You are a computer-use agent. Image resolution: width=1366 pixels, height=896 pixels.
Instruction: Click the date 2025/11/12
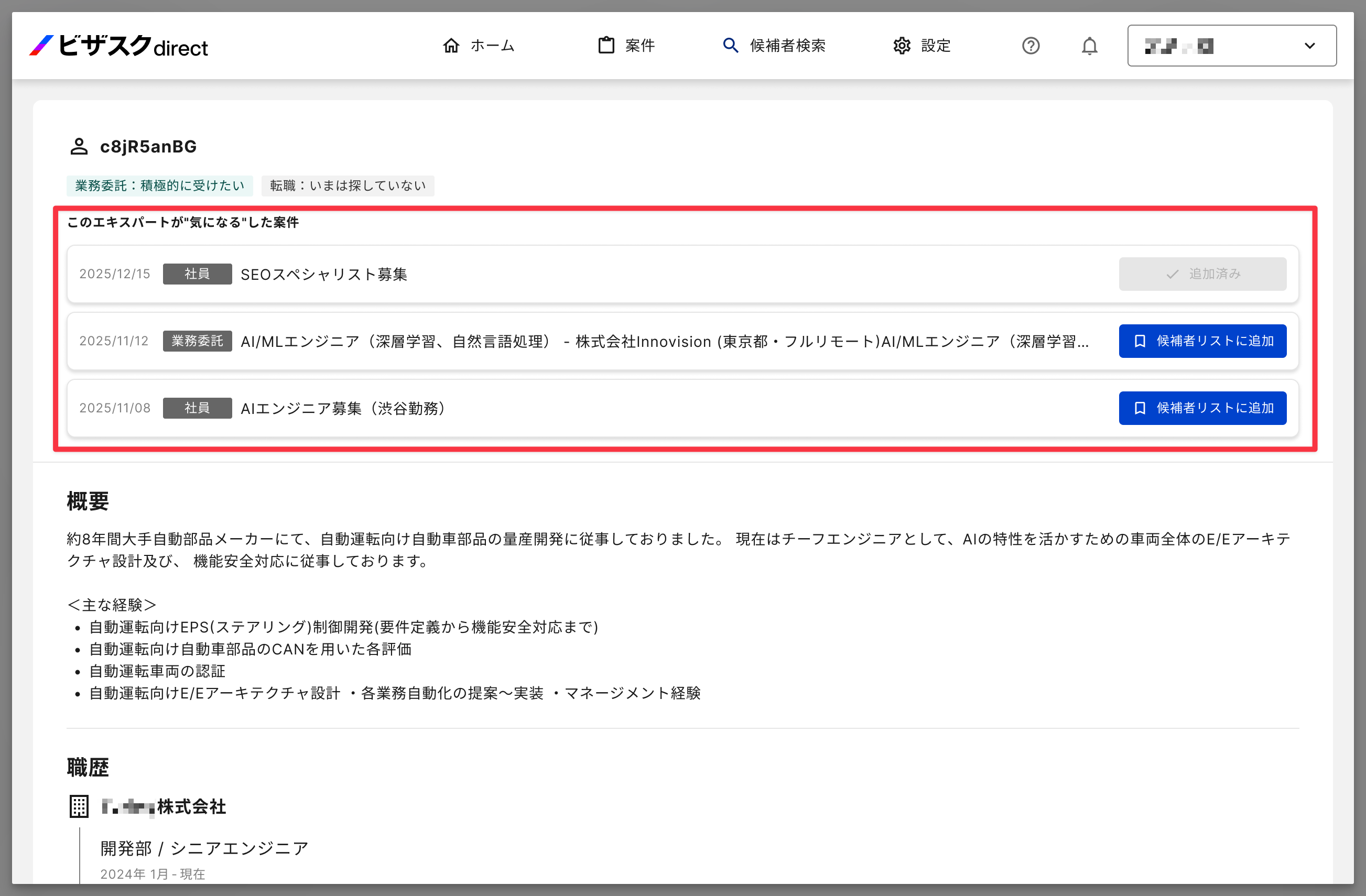point(114,341)
